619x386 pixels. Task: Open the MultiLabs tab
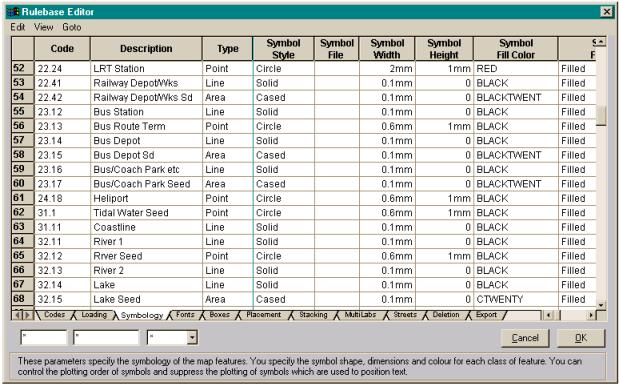(360, 315)
